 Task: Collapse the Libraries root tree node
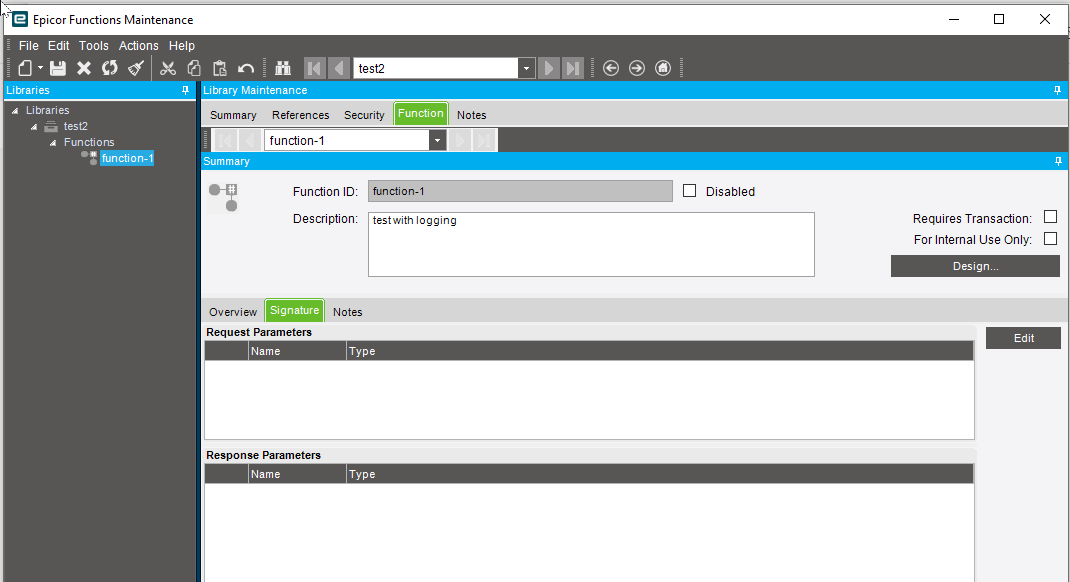(15, 111)
